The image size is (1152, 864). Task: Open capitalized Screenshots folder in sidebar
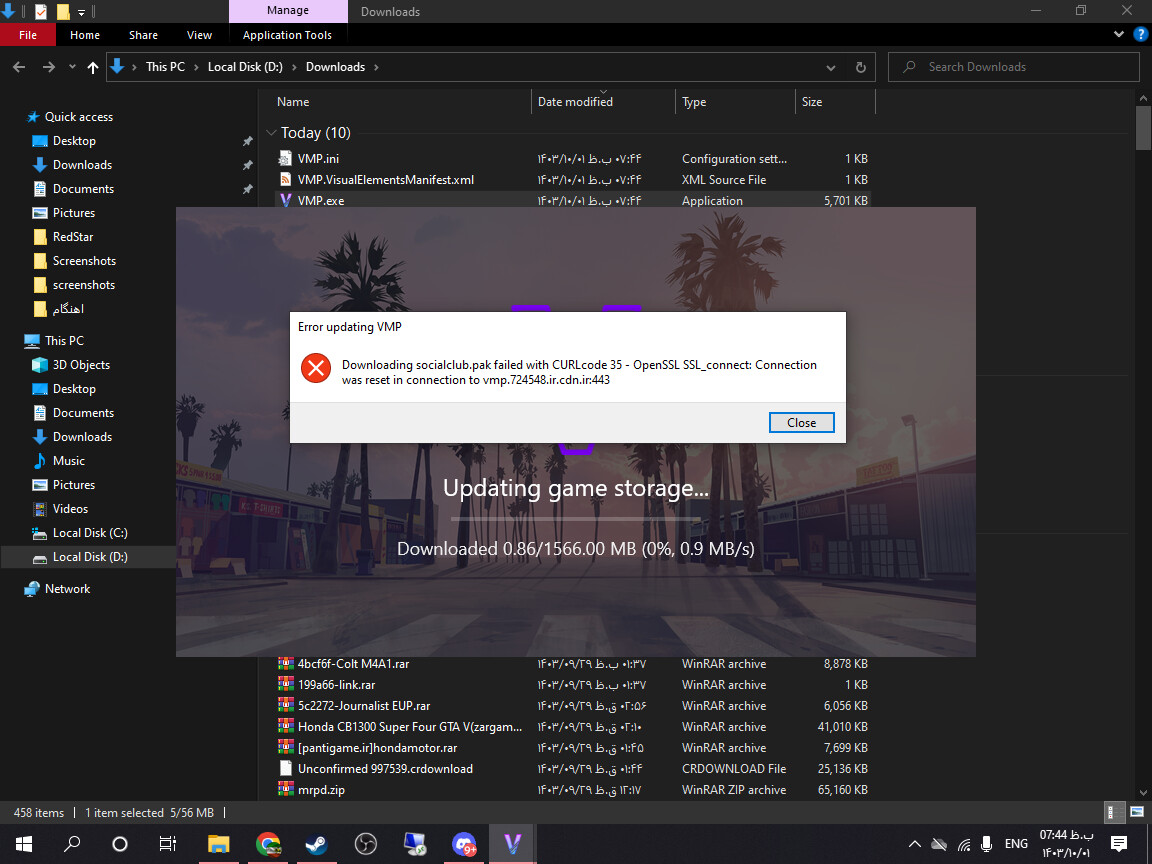pos(84,261)
